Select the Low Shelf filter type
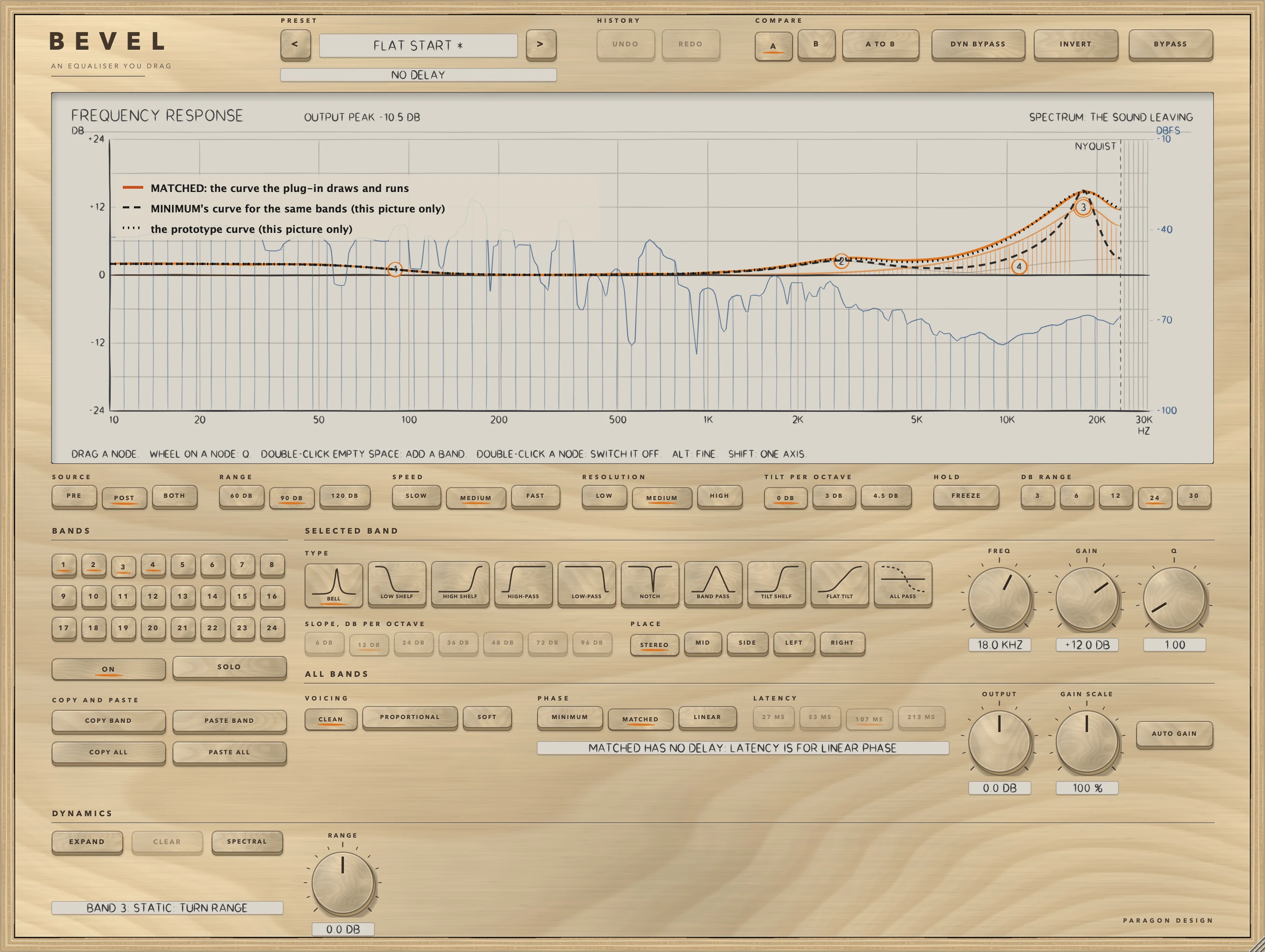Viewport: 1265px width, 952px height. (x=397, y=583)
